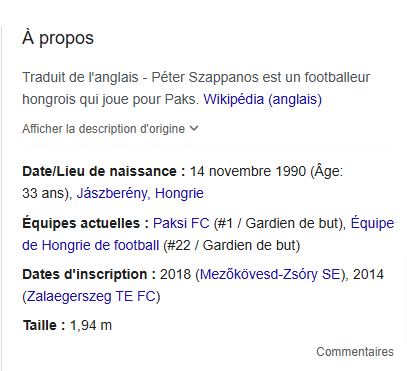
Task: Click the À propos heading
Action: (x=58, y=38)
